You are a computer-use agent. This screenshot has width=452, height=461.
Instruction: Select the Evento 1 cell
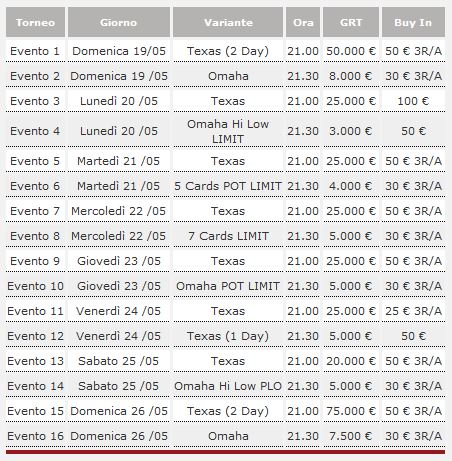pyautogui.click(x=35, y=51)
